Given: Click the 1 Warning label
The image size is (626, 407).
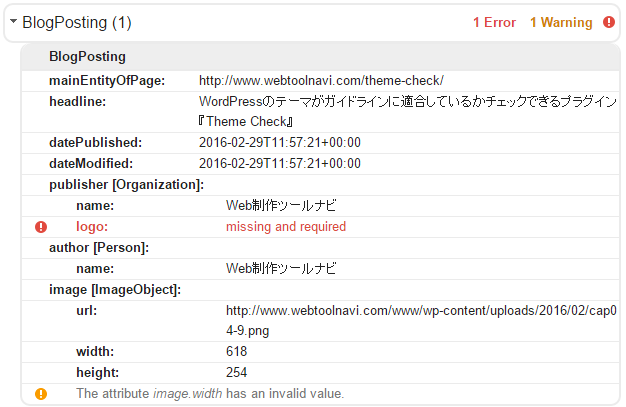Looking at the screenshot, I should coord(561,22).
